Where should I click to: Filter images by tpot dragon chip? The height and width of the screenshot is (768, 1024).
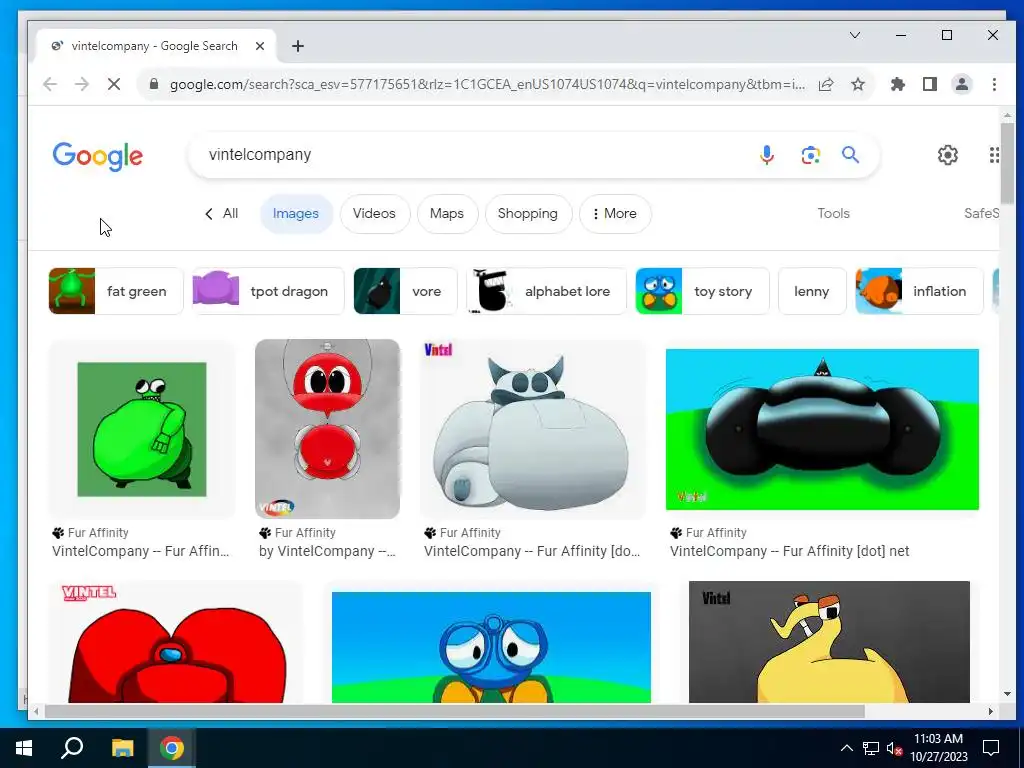pos(268,291)
